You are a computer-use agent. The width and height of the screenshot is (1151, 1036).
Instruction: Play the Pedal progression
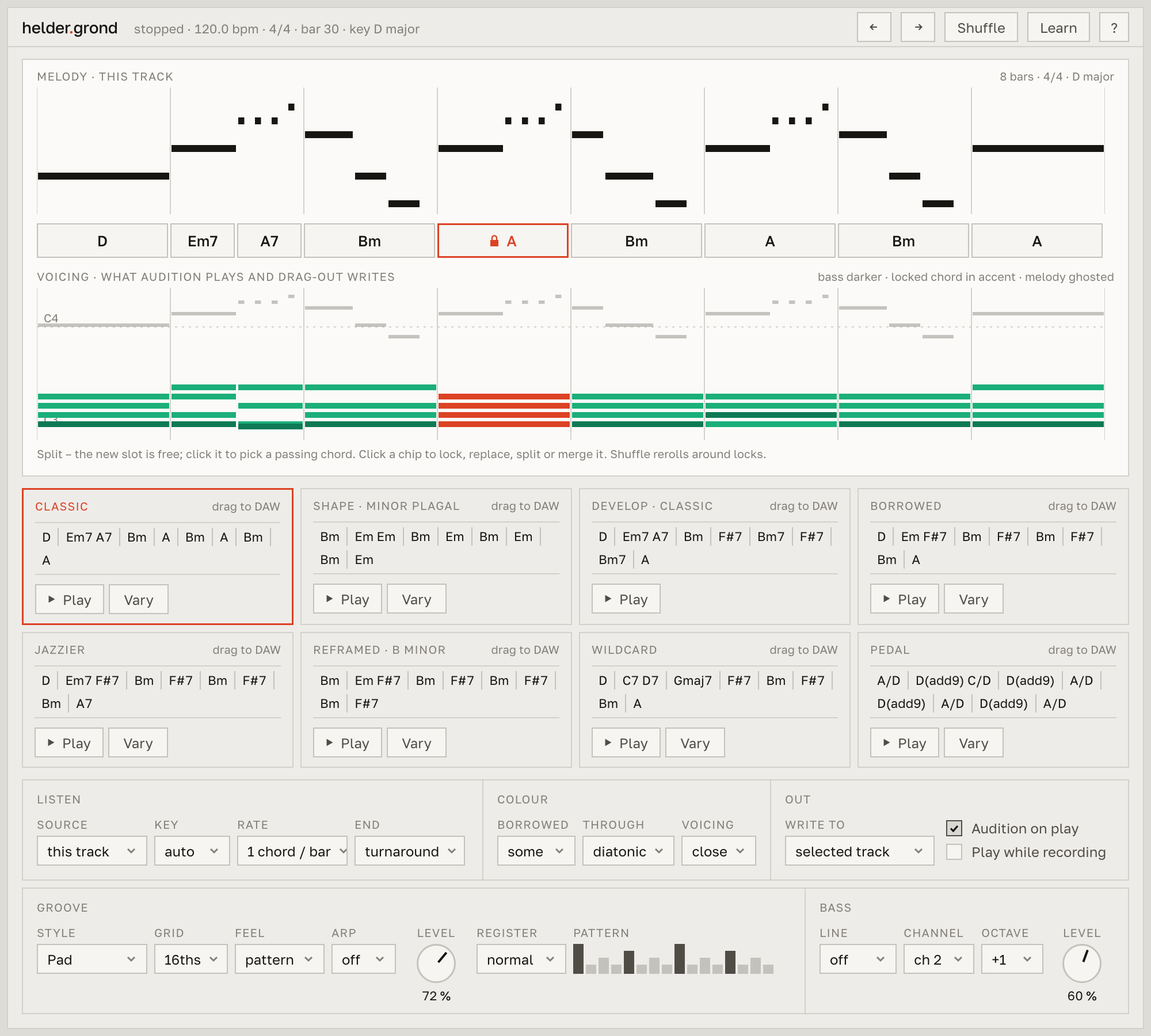tap(905, 743)
